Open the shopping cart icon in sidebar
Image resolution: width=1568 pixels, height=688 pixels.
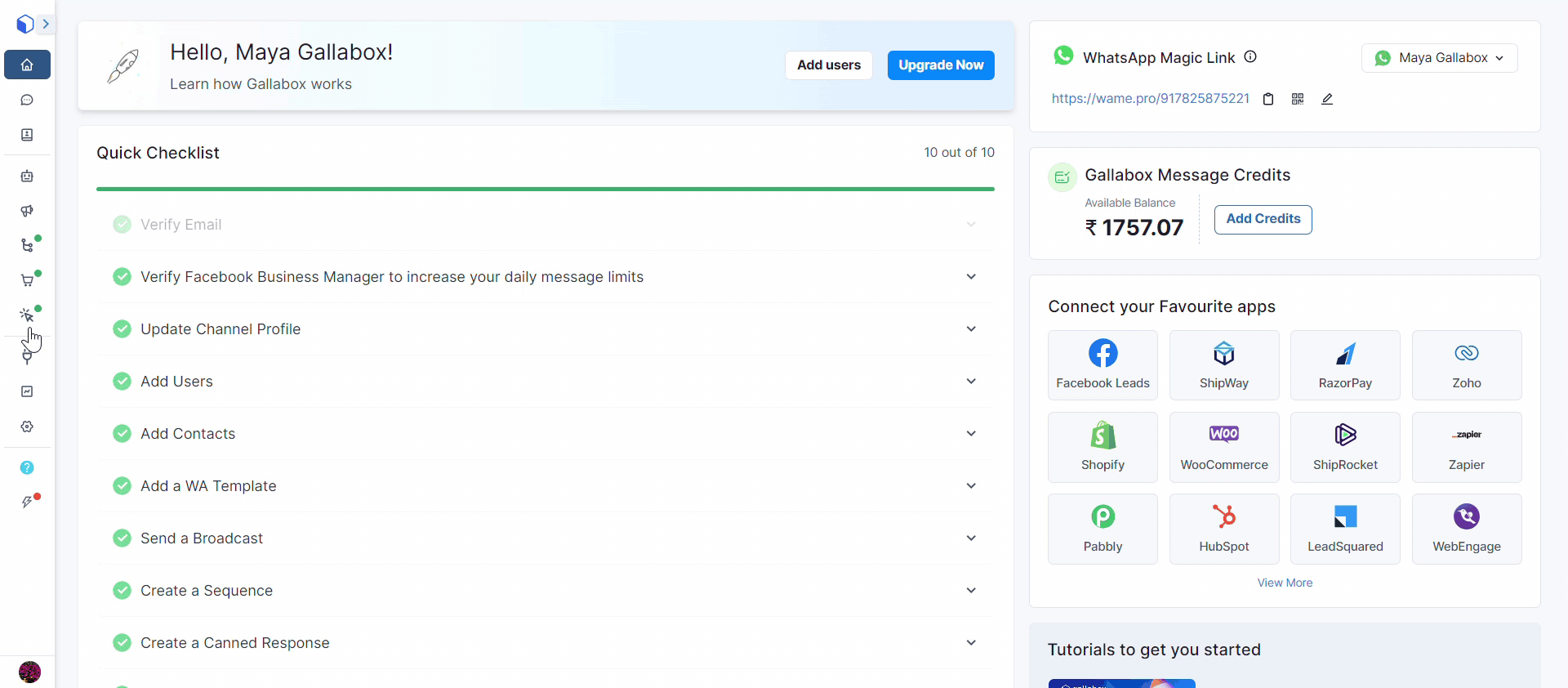click(27, 280)
